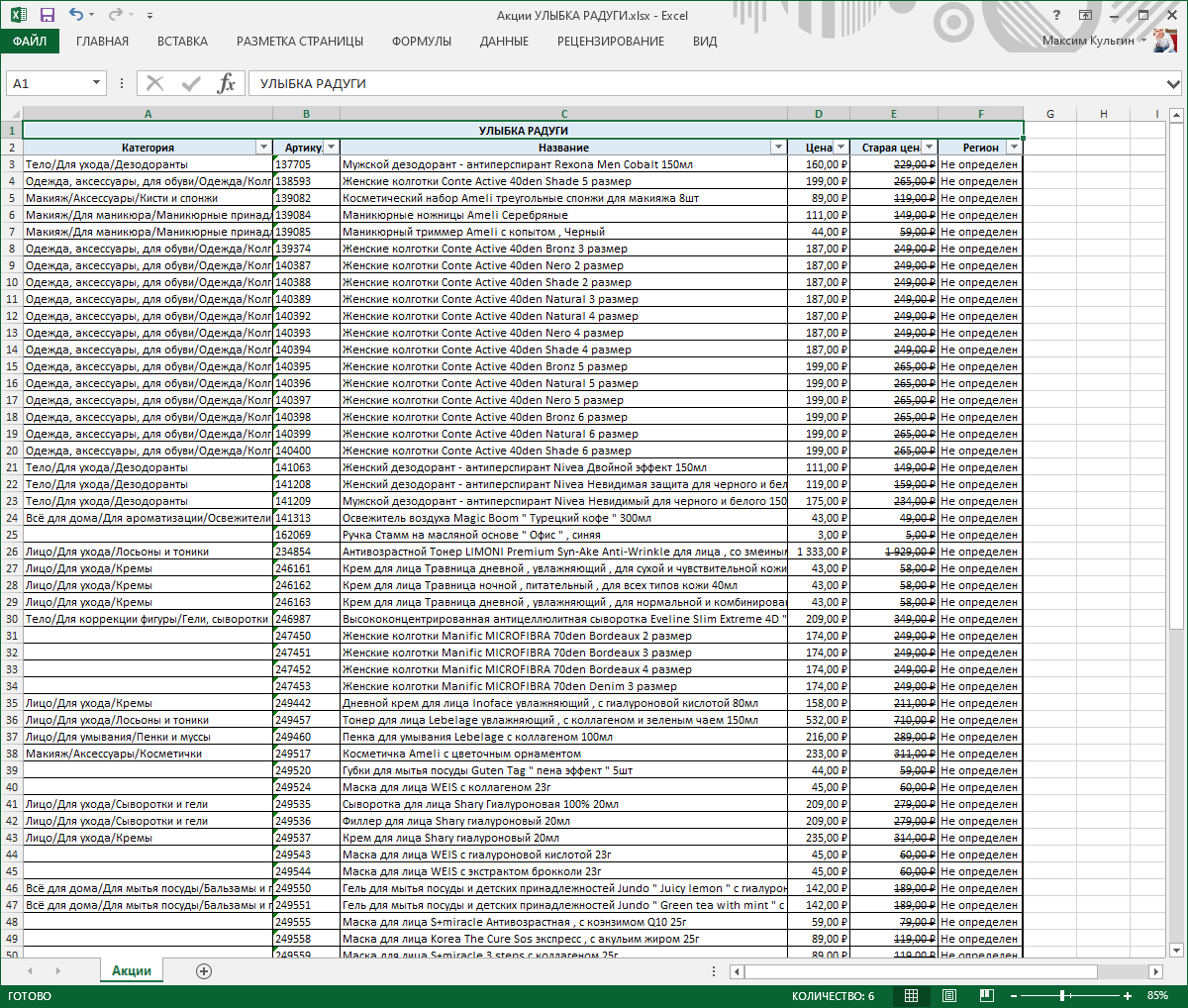Click the Максим Кульгин account avatar
Viewport: 1188px width, 1008px height.
(x=1165, y=42)
